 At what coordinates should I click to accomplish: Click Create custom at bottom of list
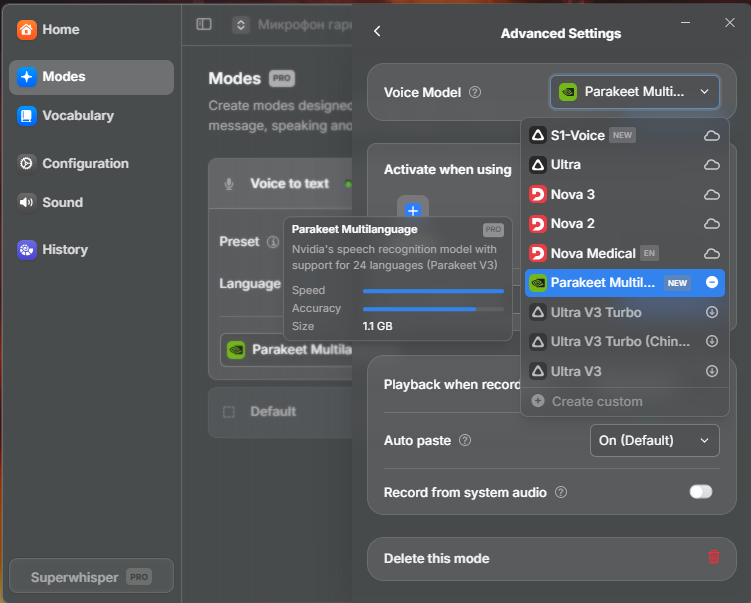coord(596,401)
